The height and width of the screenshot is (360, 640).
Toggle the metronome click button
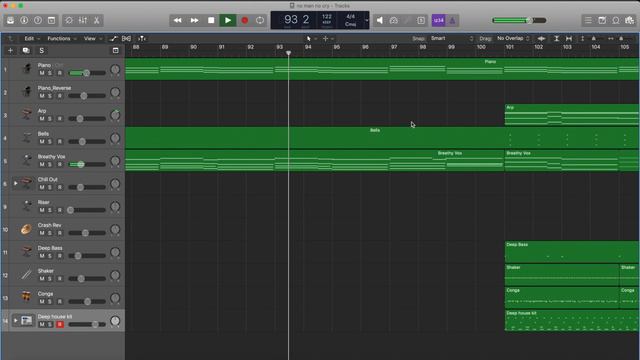point(452,20)
